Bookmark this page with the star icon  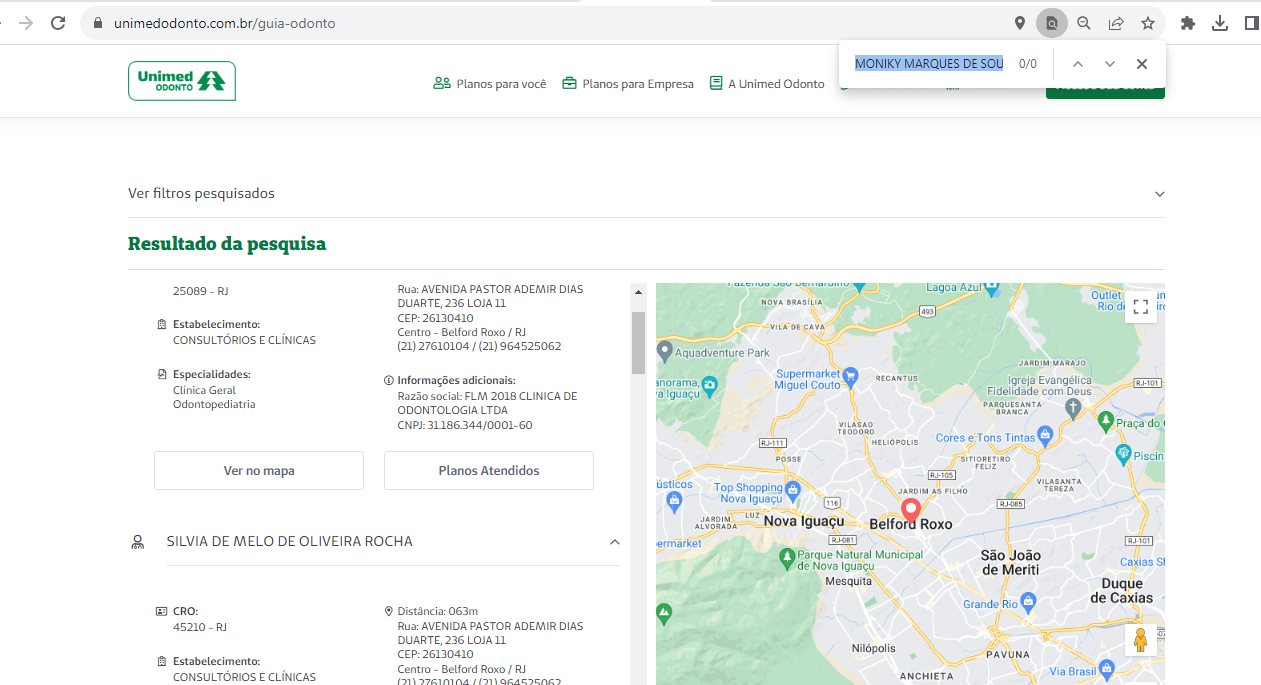pyautogui.click(x=1148, y=23)
